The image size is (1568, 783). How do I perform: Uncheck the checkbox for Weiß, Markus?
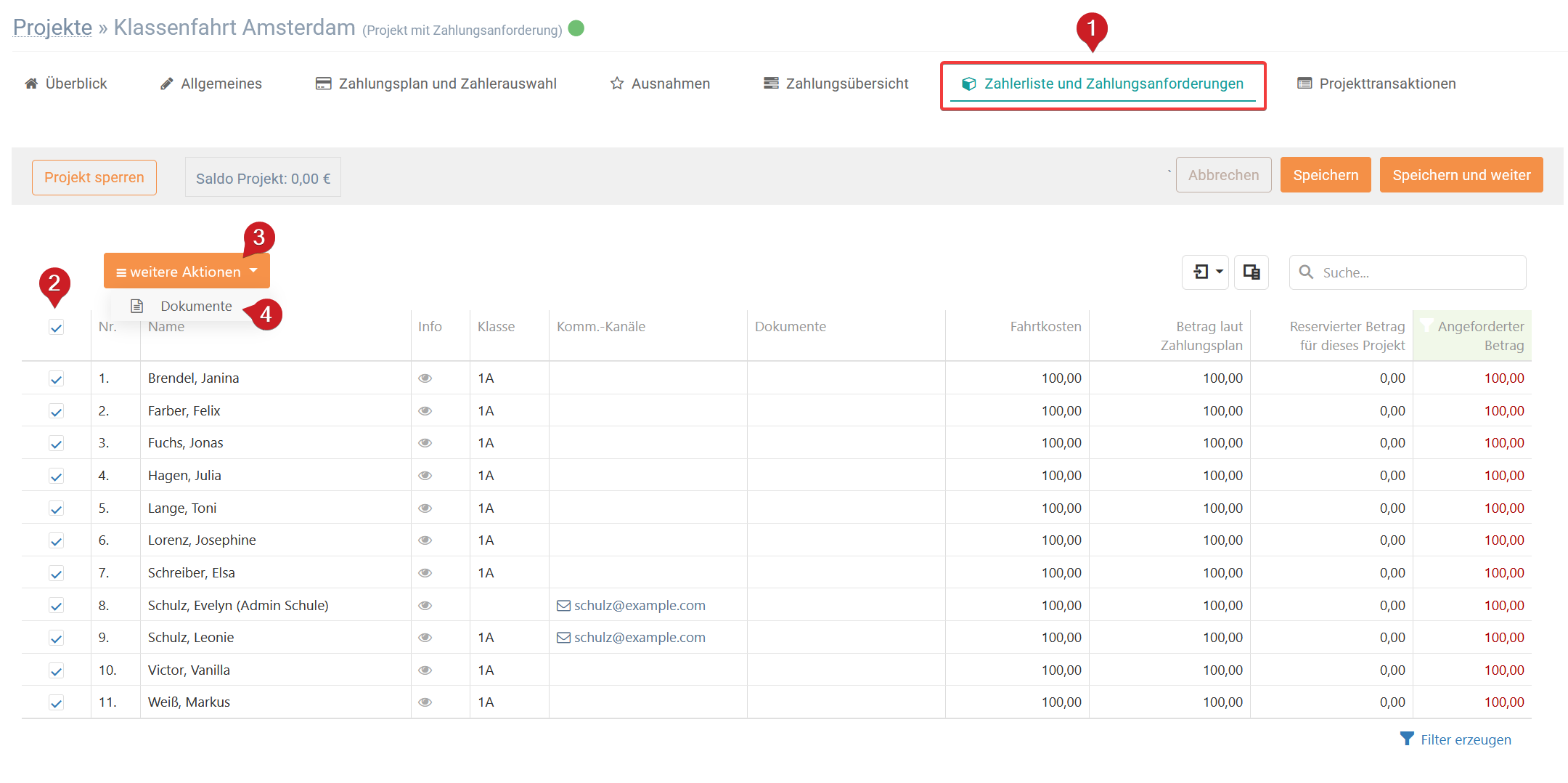tap(56, 702)
